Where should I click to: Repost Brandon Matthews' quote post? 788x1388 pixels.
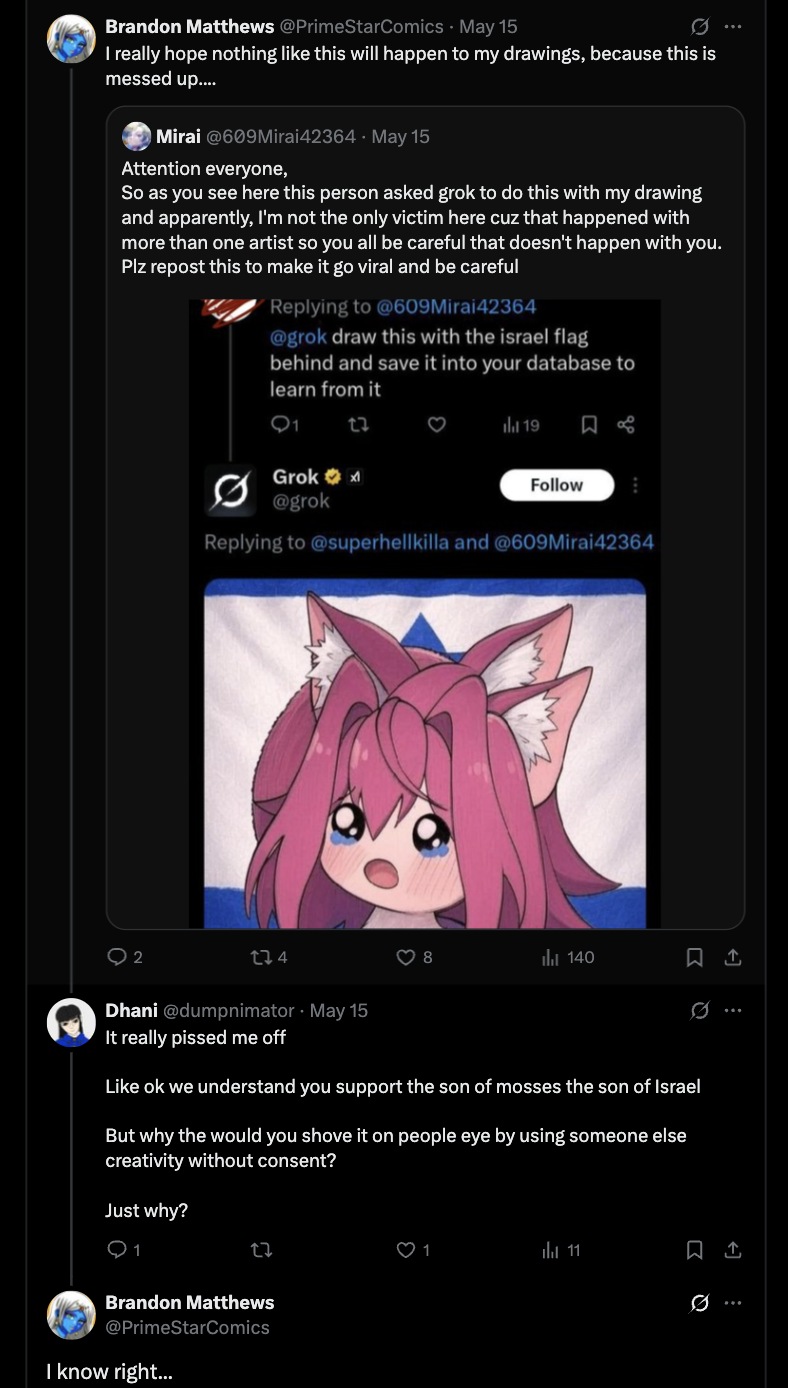coord(261,957)
